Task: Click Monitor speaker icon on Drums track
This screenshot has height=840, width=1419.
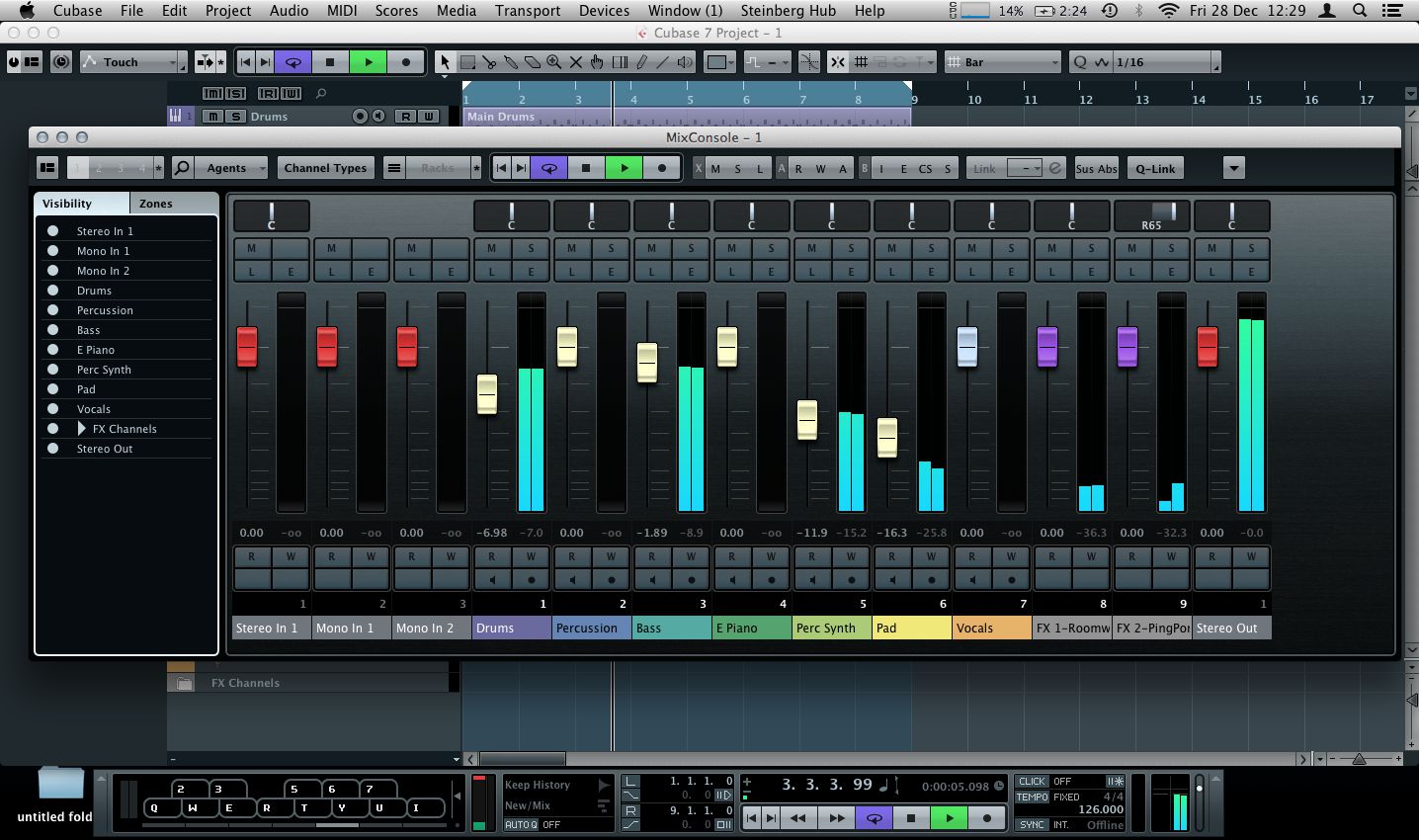Action: (377, 117)
